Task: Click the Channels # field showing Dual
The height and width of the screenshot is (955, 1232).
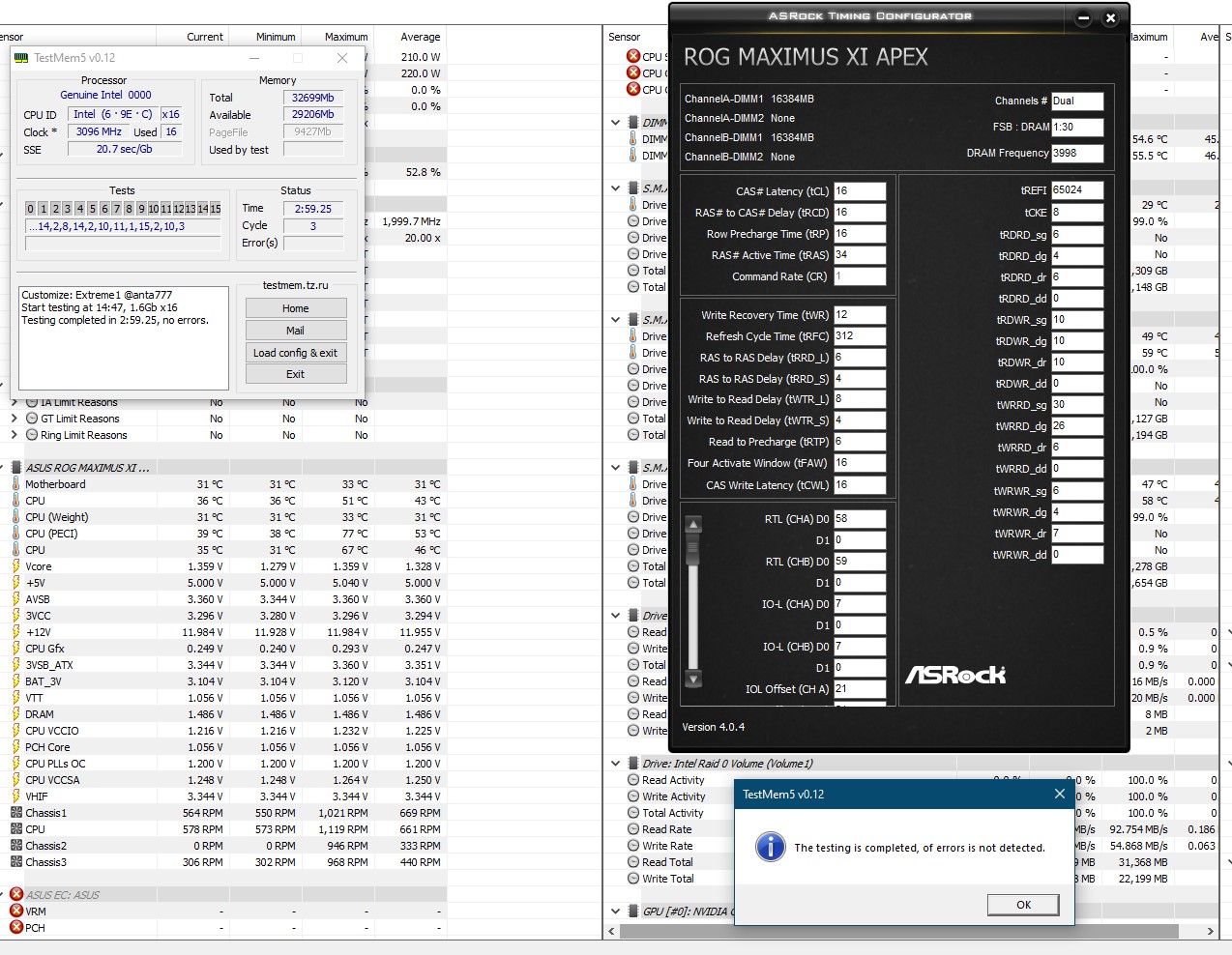Action: click(x=1077, y=101)
